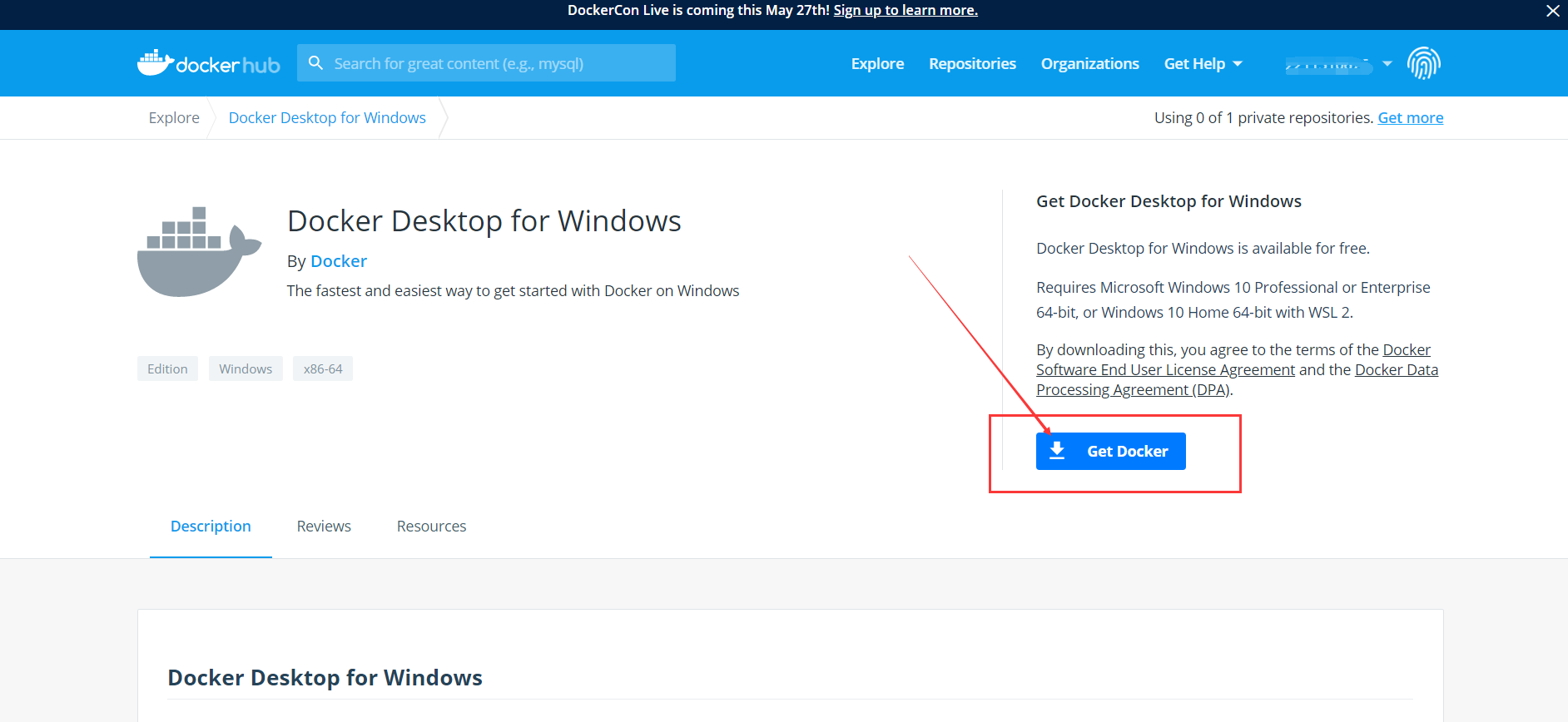Open Organizations from the navigation bar
This screenshot has height=722, width=1568.
(x=1089, y=64)
